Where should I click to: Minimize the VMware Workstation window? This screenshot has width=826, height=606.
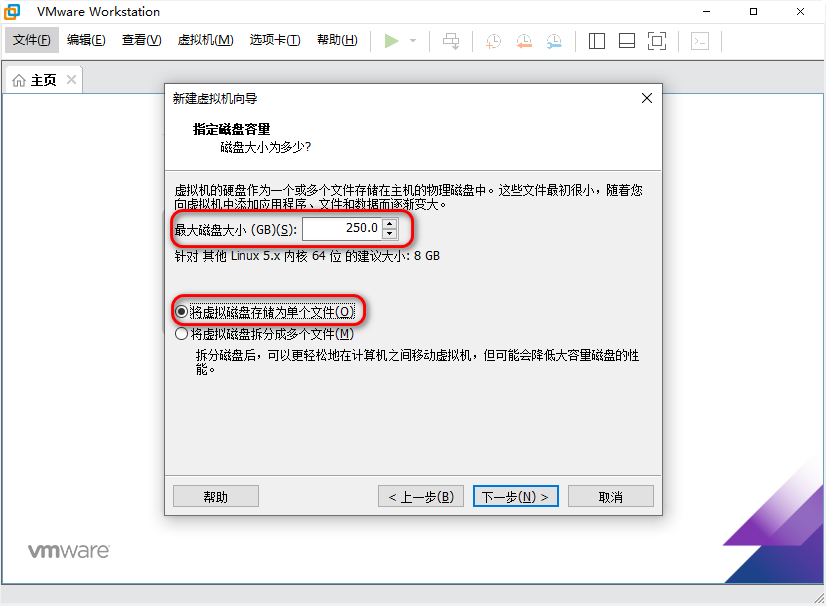706,12
